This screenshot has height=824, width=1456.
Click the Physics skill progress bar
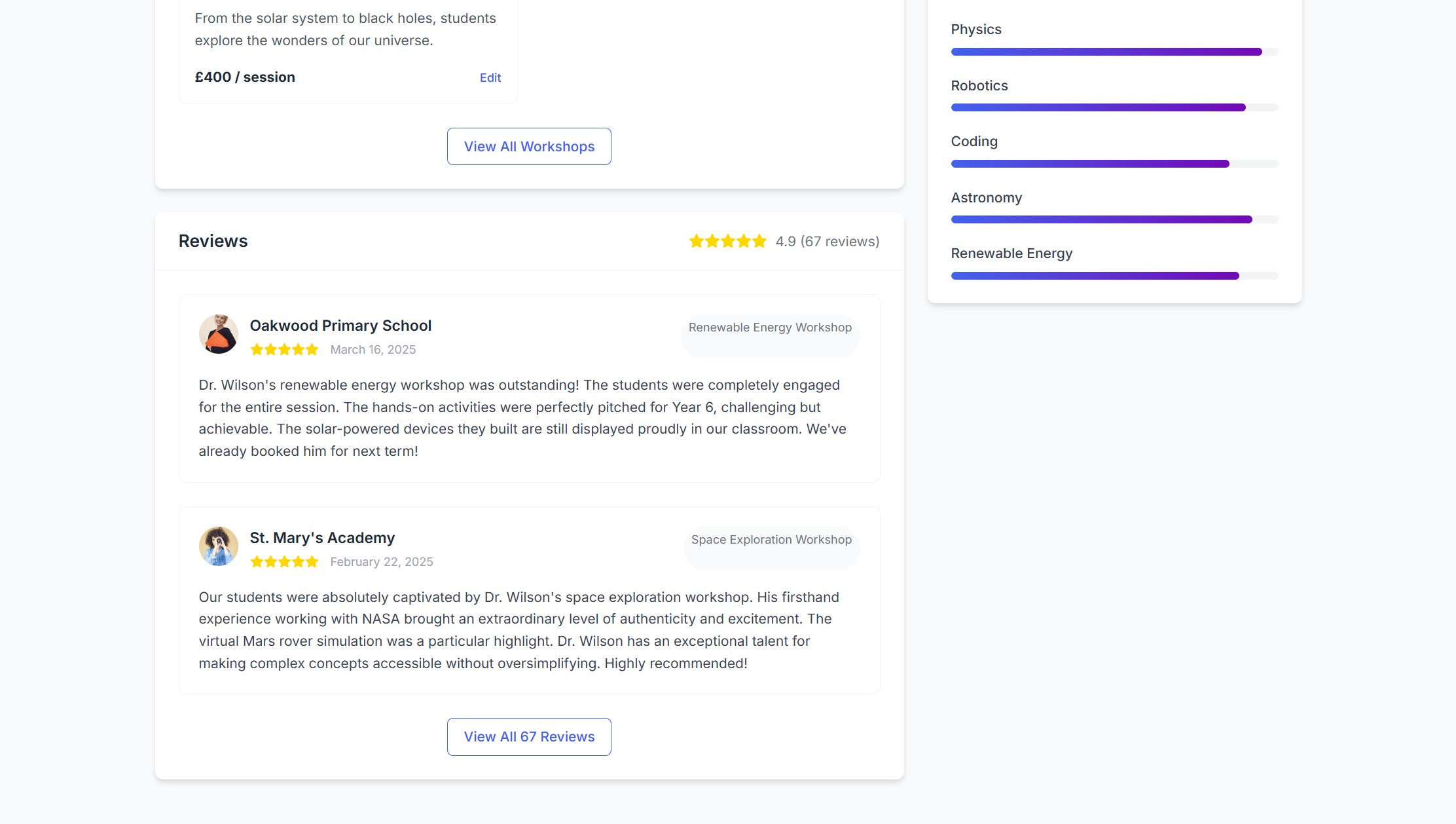point(1114,52)
